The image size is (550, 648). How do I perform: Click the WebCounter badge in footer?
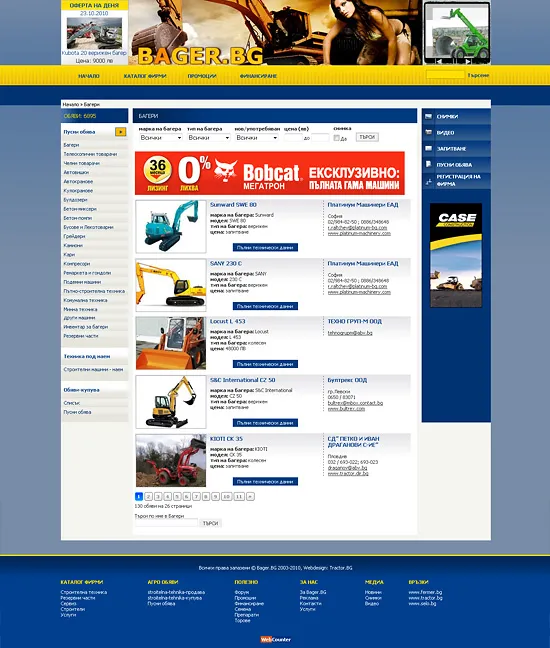[x=276, y=639]
